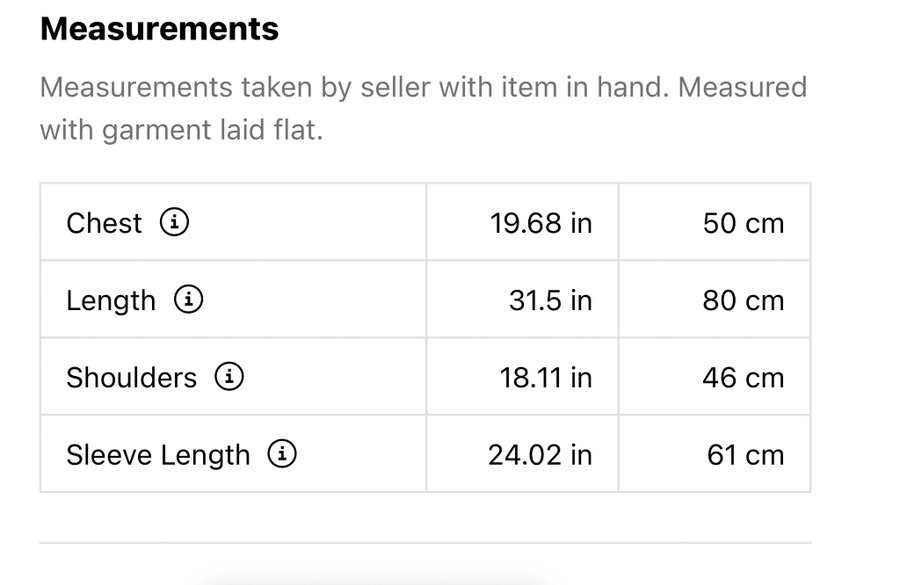Viewport: 900px width, 585px height.
Task: Select the 18.11 in shoulders value
Action: (545, 378)
